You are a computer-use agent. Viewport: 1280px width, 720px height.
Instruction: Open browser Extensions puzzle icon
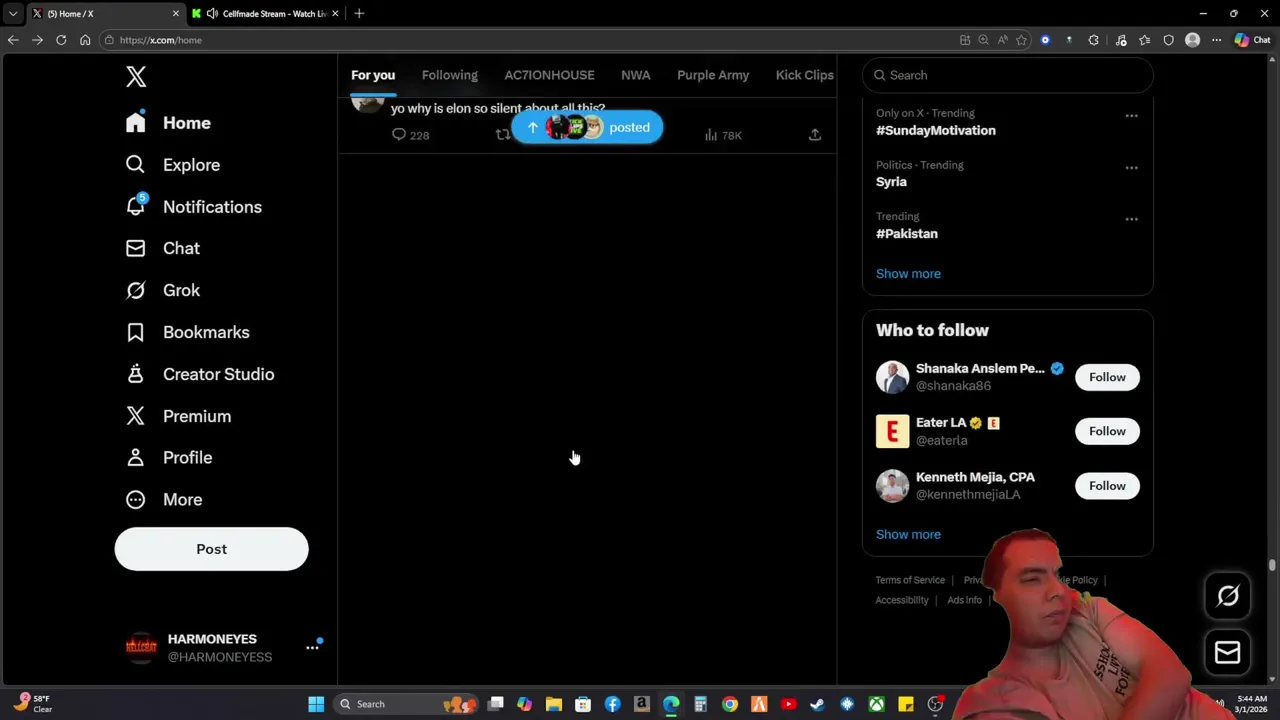point(1093,40)
